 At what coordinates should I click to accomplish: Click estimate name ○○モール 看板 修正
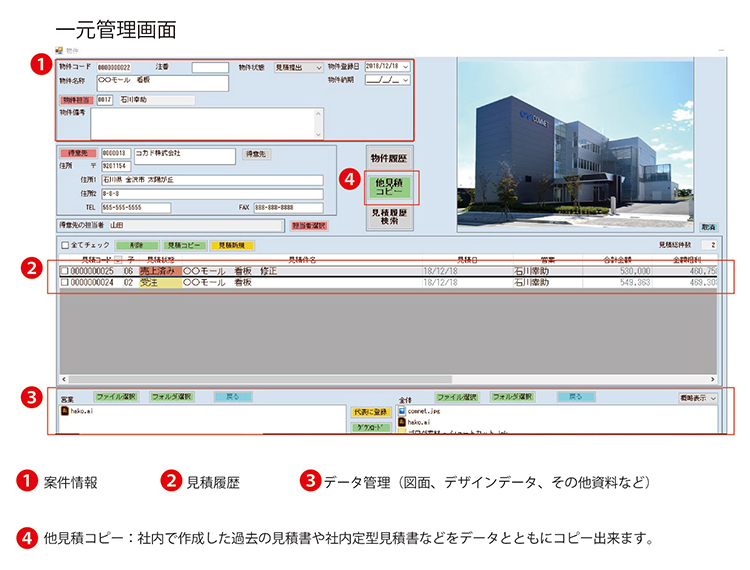(x=230, y=271)
